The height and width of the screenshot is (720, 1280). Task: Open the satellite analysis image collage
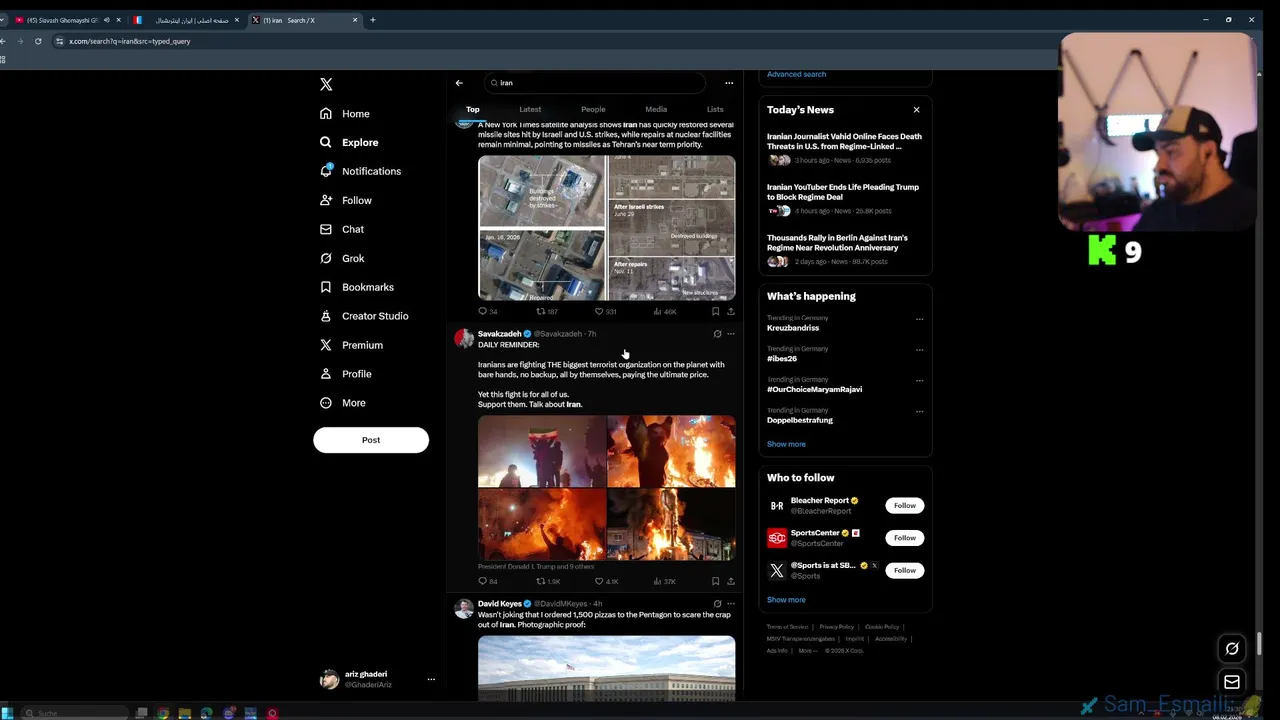pyautogui.click(x=606, y=228)
